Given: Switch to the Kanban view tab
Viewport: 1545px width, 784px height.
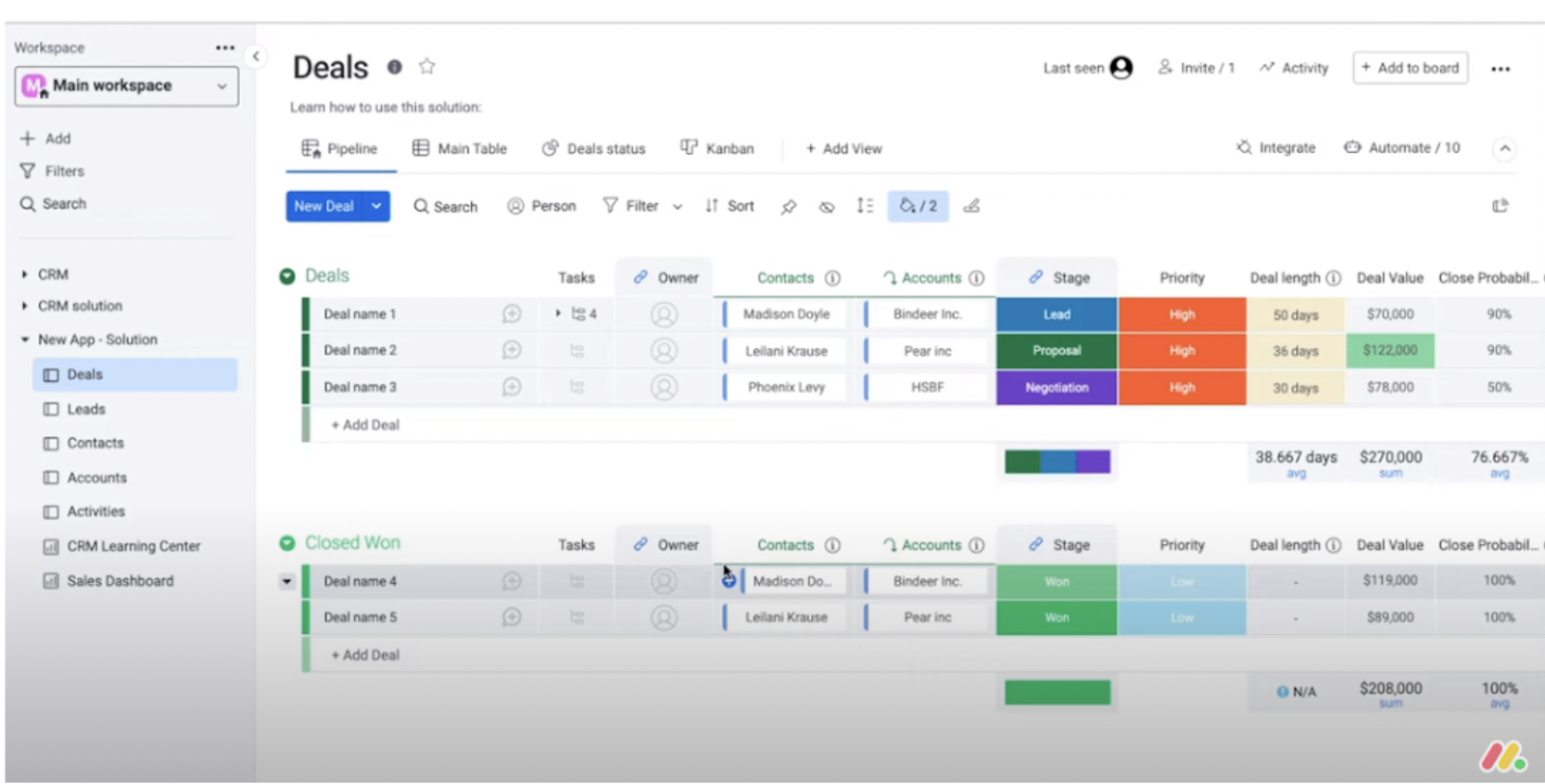Looking at the screenshot, I should tap(717, 148).
